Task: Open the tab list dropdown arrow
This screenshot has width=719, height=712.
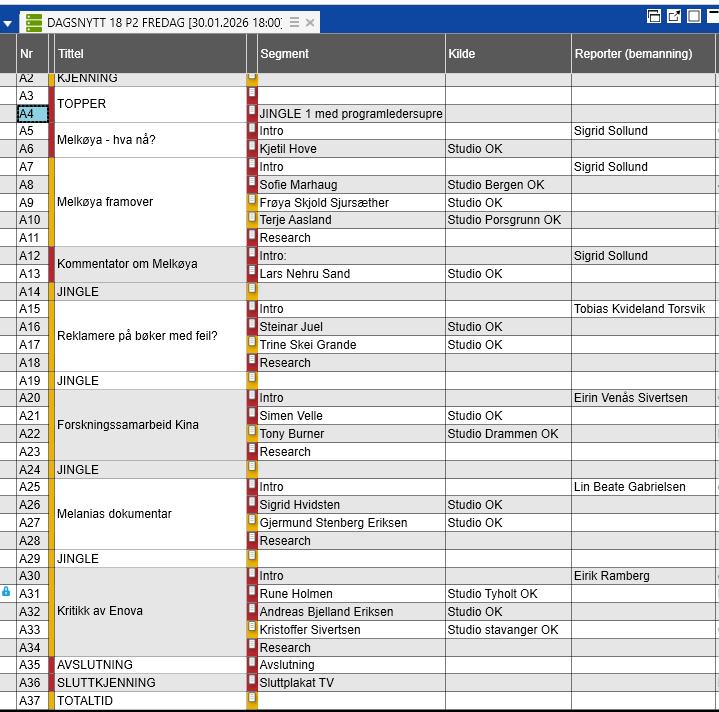Action: point(9,22)
